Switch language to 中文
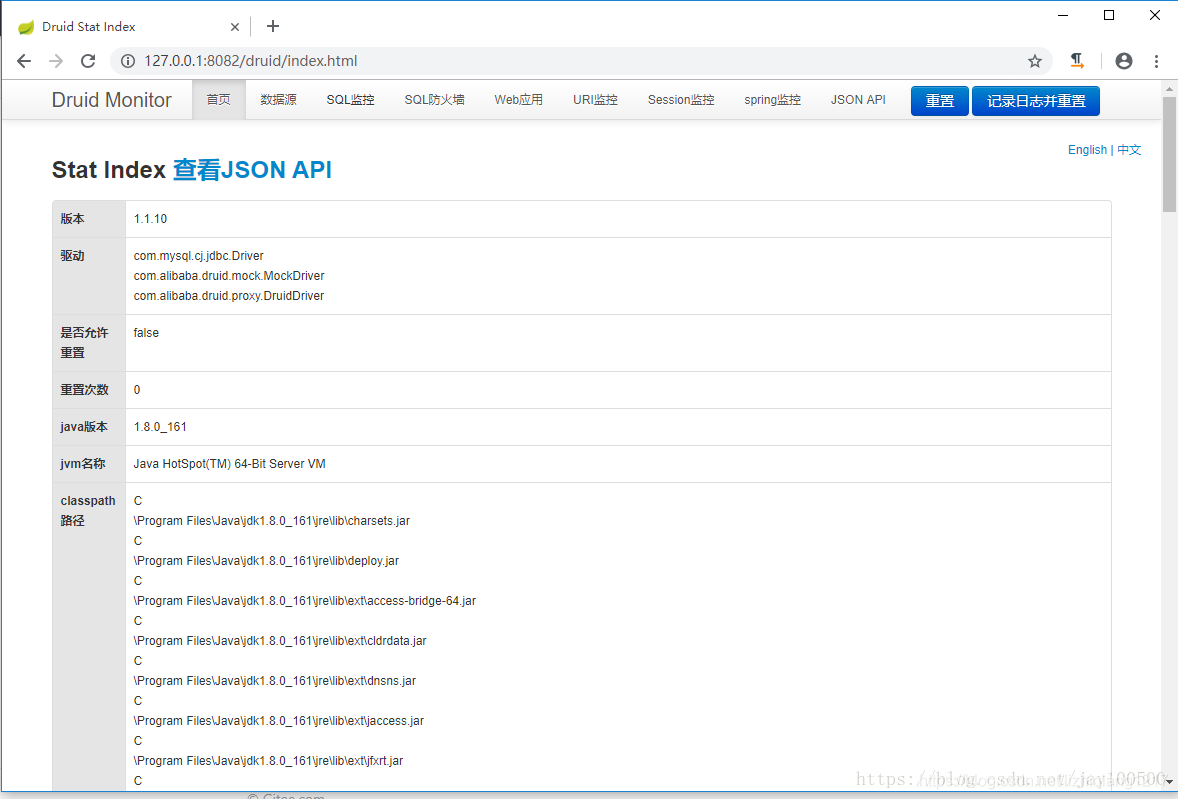This screenshot has height=799, width=1178. pos(1129,149)
